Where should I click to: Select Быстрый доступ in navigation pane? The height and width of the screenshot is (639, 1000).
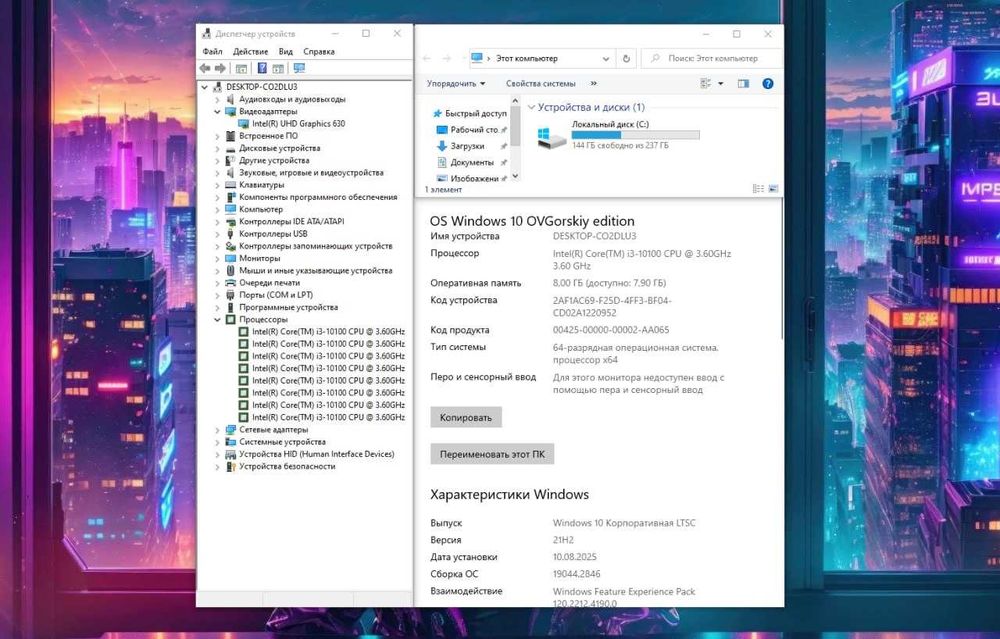[476, 114]
